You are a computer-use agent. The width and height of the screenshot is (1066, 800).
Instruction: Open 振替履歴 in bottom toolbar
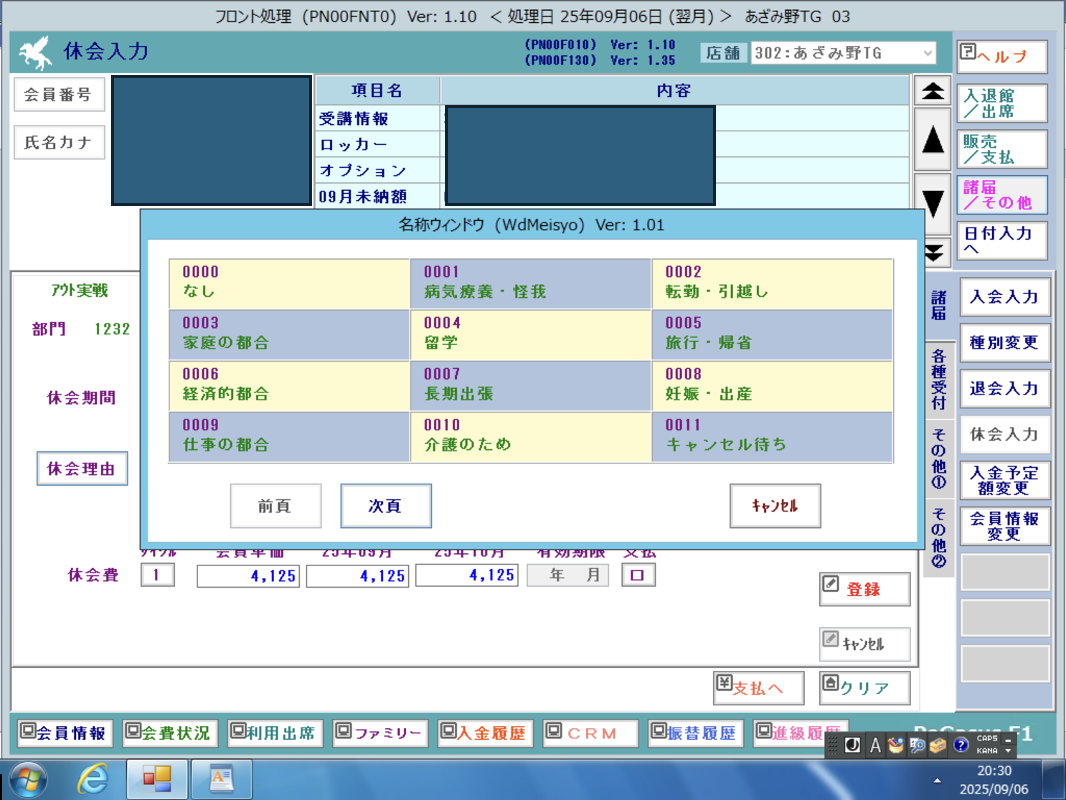[695, 733]
